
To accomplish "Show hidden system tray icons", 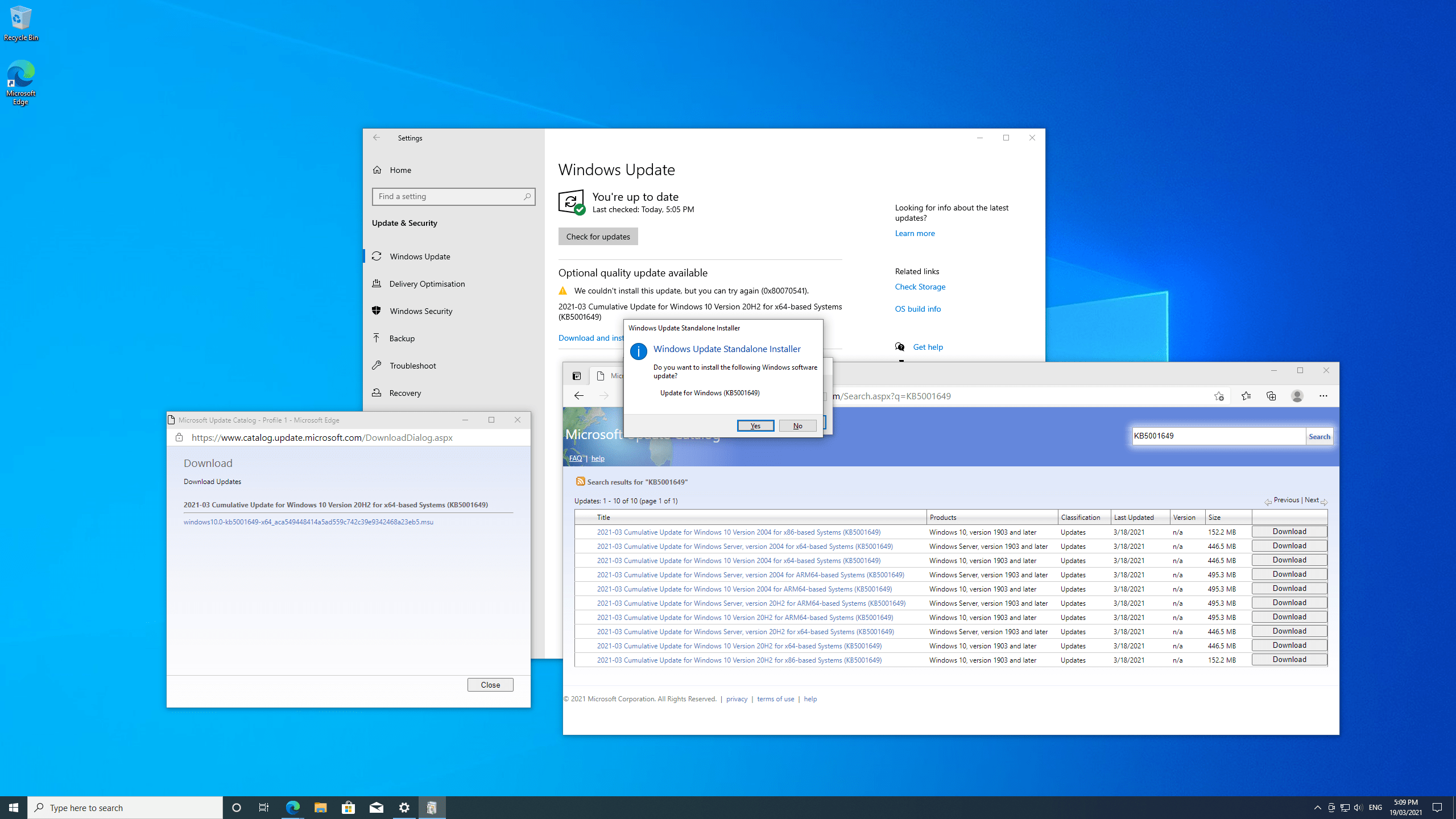I will 1317,808.
